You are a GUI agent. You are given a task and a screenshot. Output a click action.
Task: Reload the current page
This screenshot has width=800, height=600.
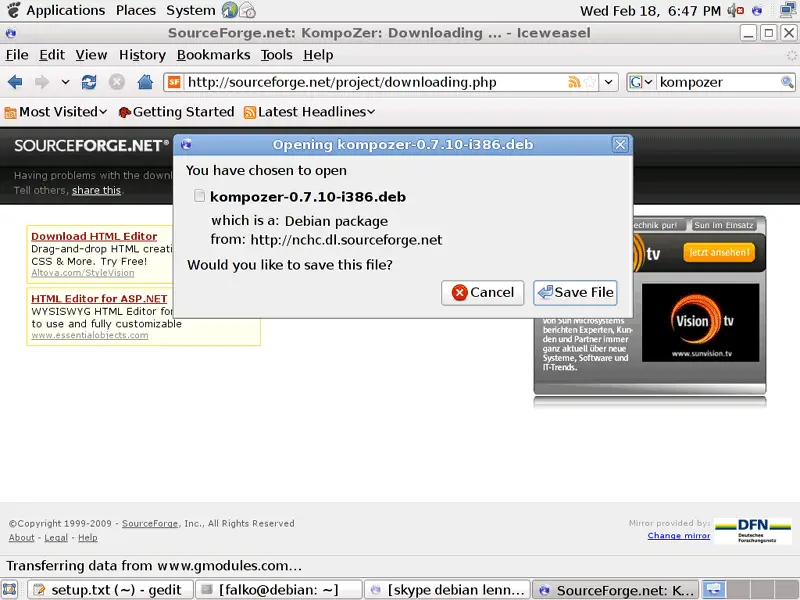tap(89, 82)
